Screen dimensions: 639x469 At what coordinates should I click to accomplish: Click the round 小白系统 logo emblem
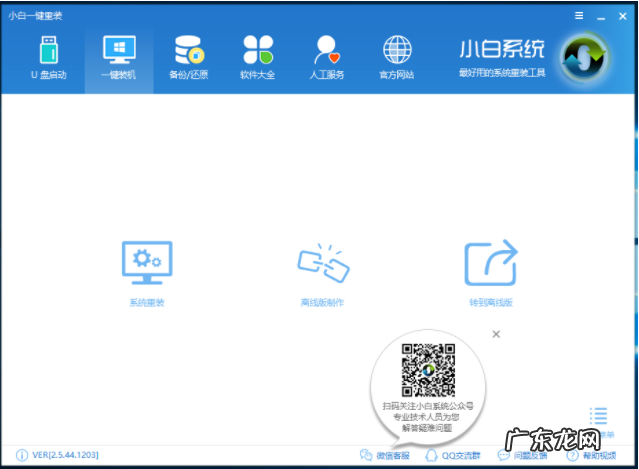[x=584, y=59]
